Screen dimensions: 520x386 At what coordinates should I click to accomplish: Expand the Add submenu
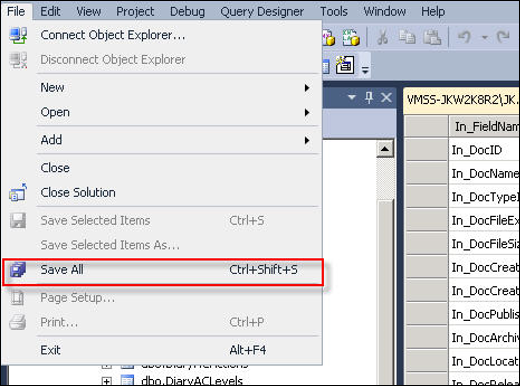(x=307, y=140)
